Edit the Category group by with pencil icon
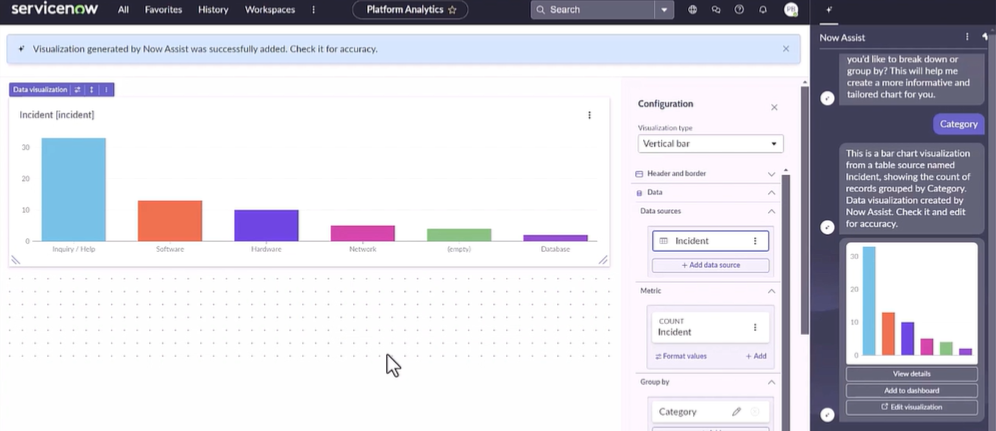Screen dimensions: 996x431 [x=736, y=412]
